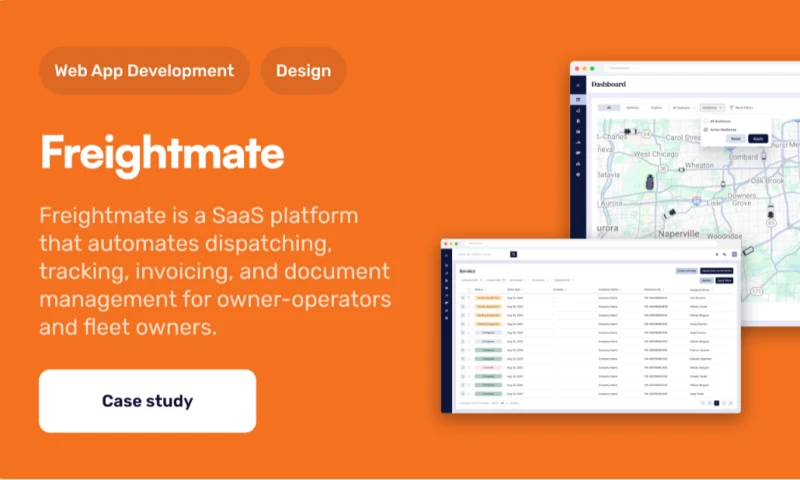Select the vehicle marker beside Wheaton label

(682, 169)
